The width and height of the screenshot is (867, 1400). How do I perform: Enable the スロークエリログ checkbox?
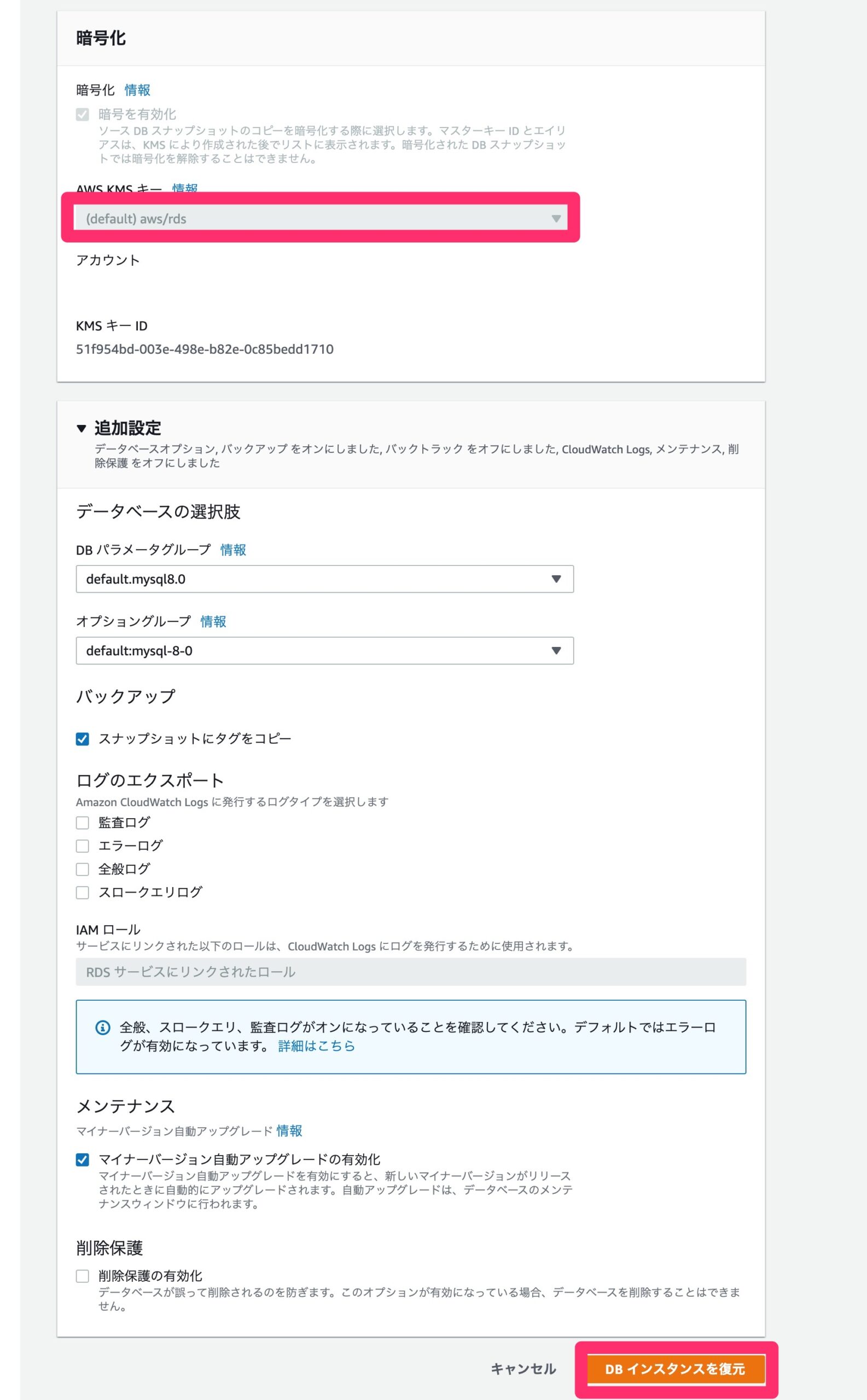click(x=83, y=892)
